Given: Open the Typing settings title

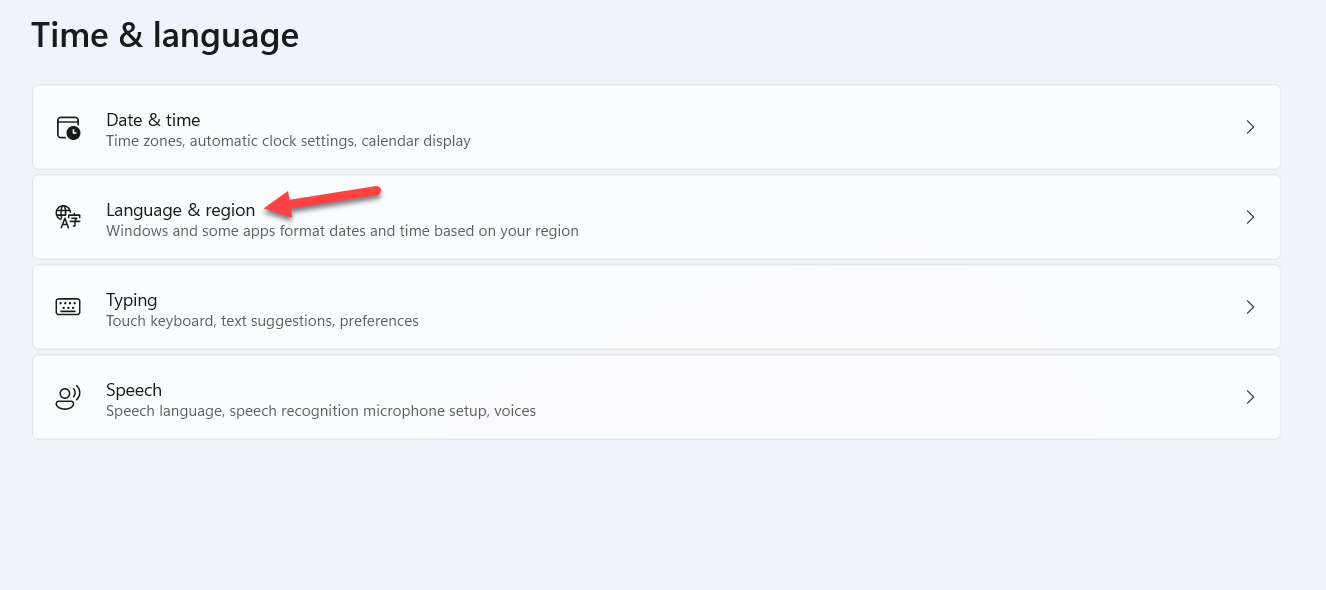Looking at the screenshot, I should coord(131,300).
